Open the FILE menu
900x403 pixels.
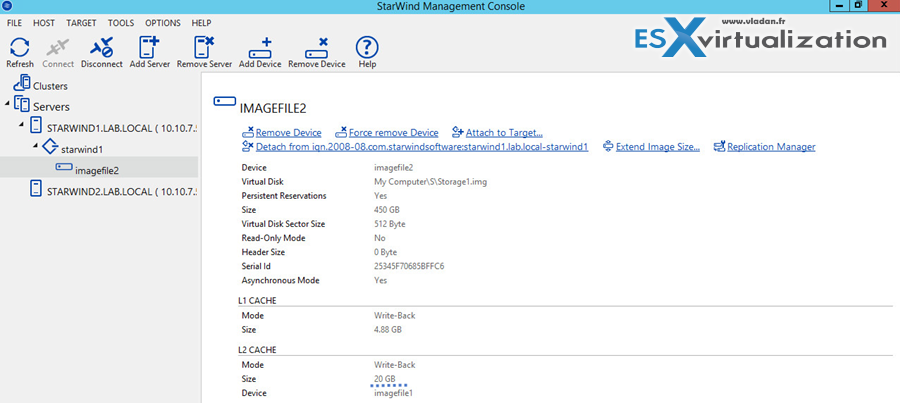click(14, 23)
